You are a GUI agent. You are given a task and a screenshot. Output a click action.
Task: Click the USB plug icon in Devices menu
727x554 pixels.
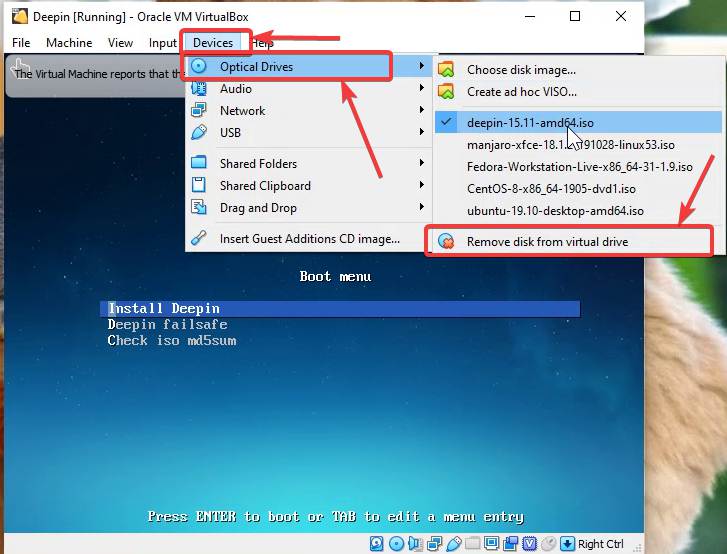pos(199,133)
